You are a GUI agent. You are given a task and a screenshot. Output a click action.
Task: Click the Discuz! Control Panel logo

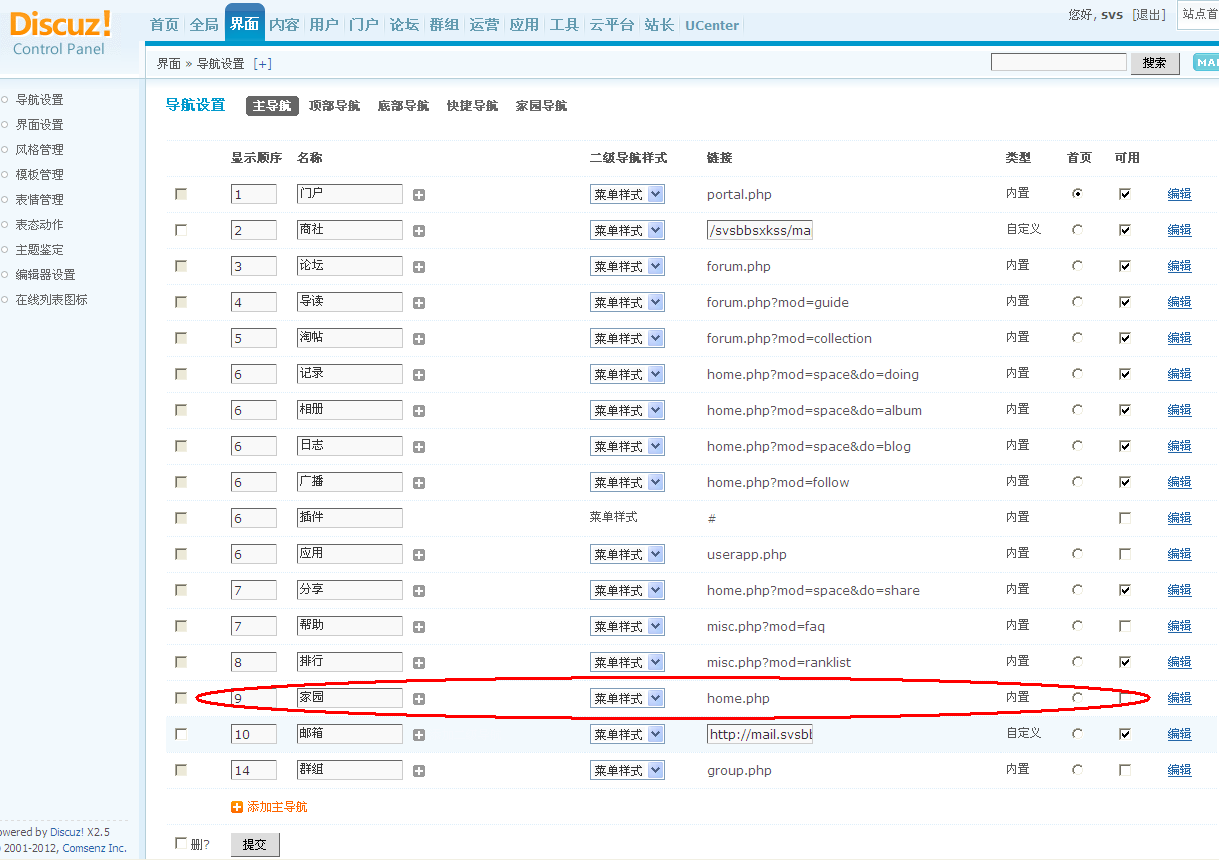pos(61,32)
